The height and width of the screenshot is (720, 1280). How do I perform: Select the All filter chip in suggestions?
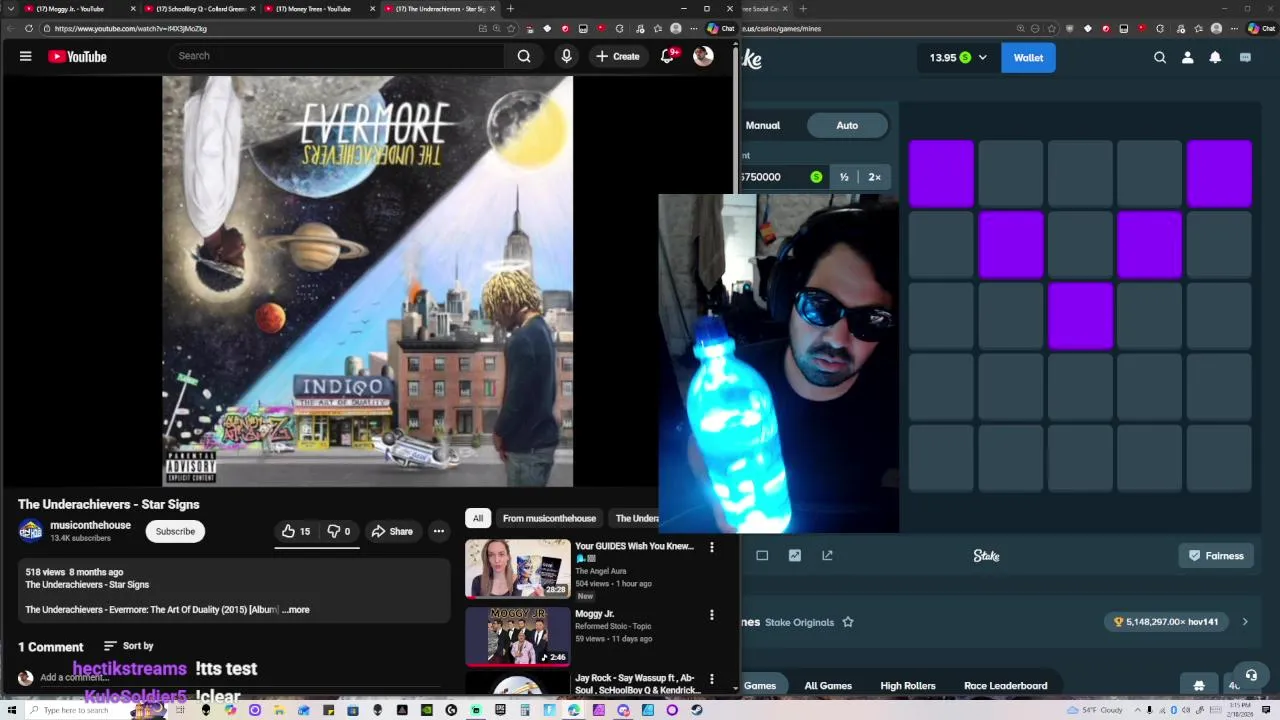pos(477,518)
